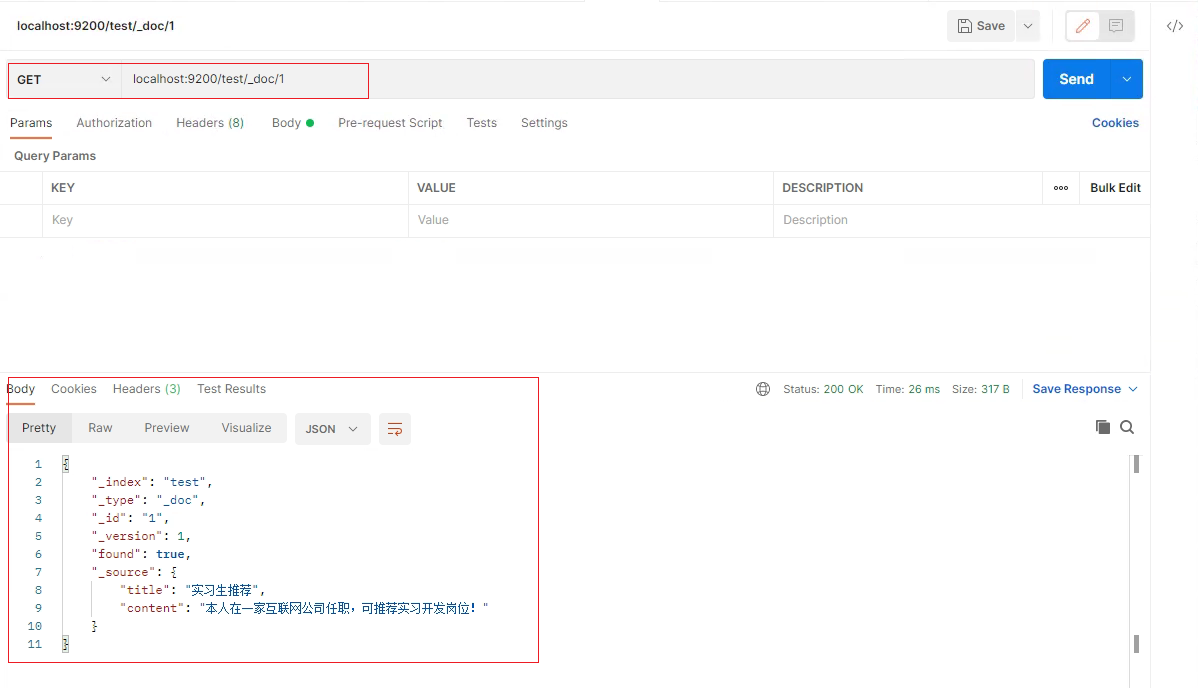Select the Preview view mode
This screenshot has height=688, width=1198.
(167, 428)
